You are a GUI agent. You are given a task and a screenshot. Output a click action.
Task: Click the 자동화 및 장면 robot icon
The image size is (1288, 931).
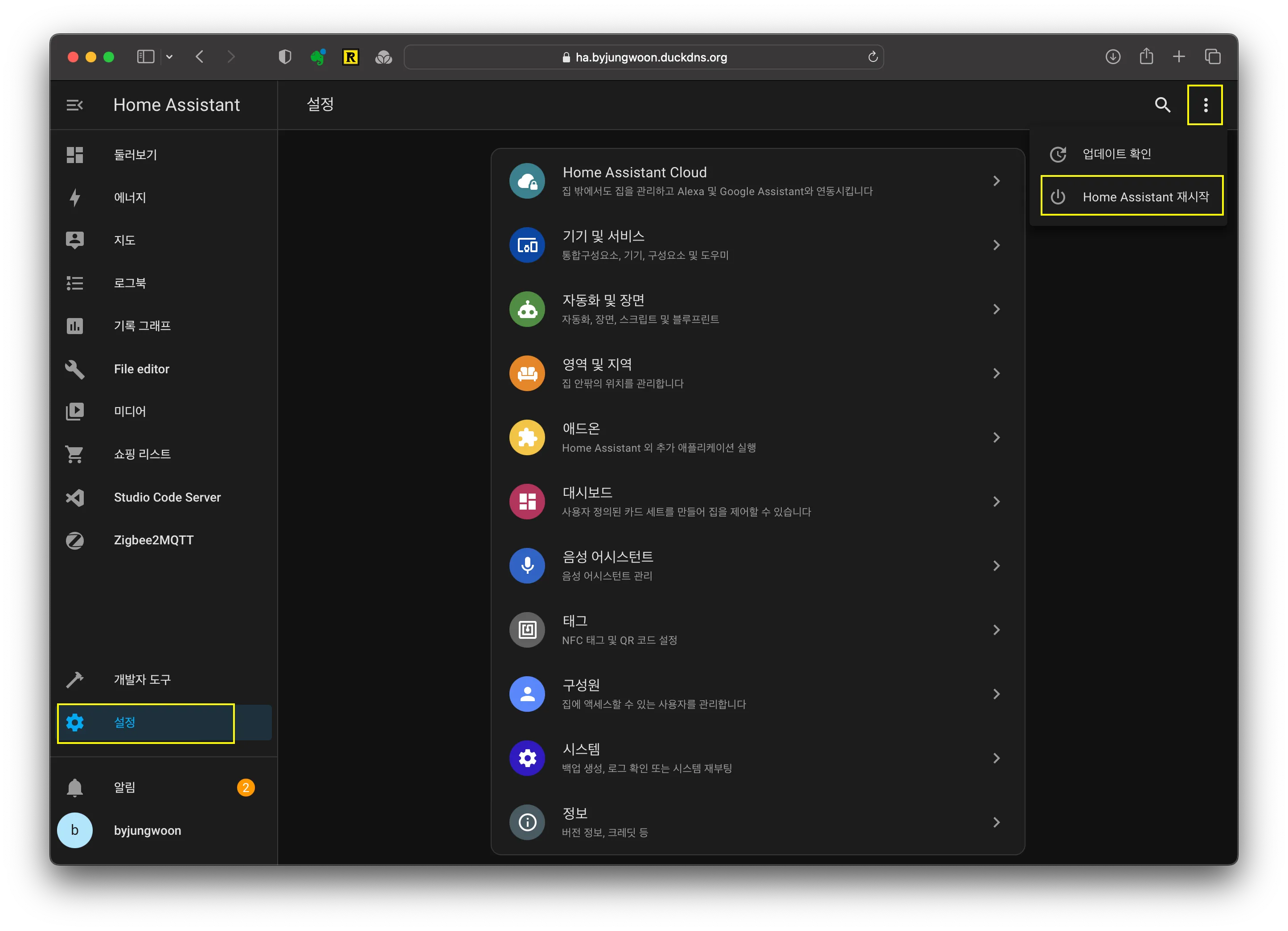[527, 310]
